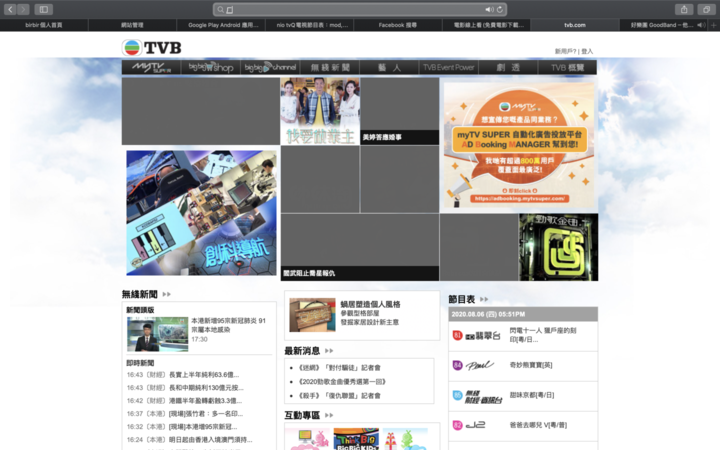720x450 pixels.
Task: Switch to the 網站管理 tab
Action: point(132,25)
